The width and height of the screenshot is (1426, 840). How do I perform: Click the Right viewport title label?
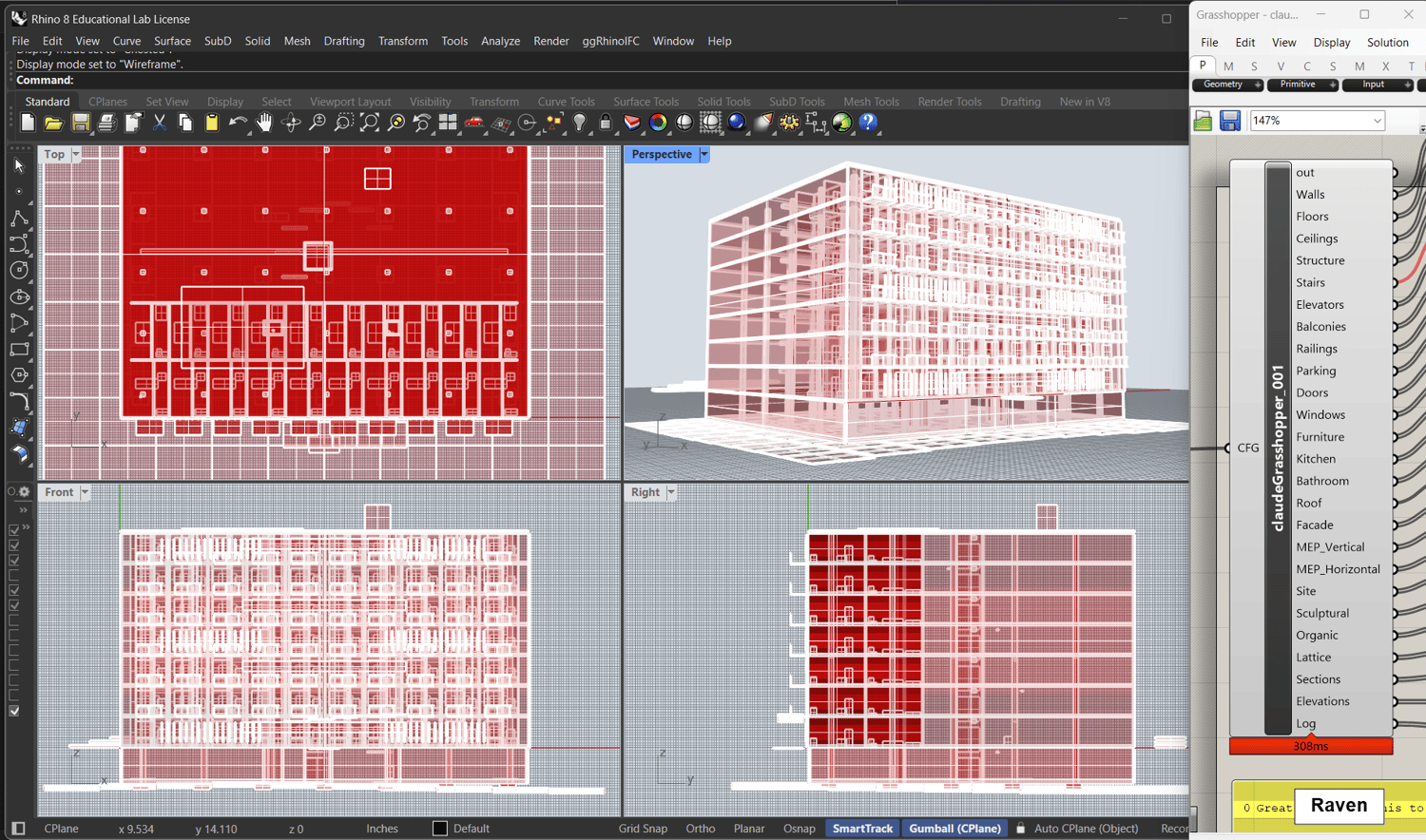[646, 492]
